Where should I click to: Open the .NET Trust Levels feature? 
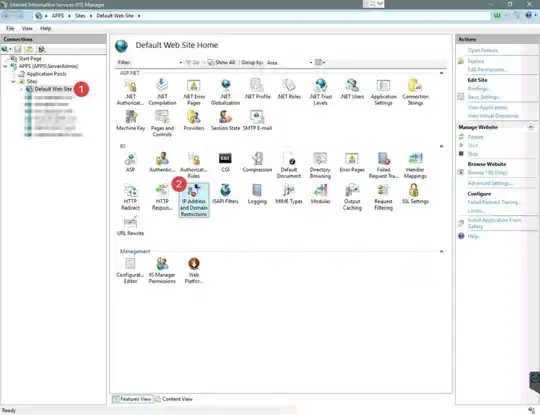pyautogui.click(x=321, y=92)
